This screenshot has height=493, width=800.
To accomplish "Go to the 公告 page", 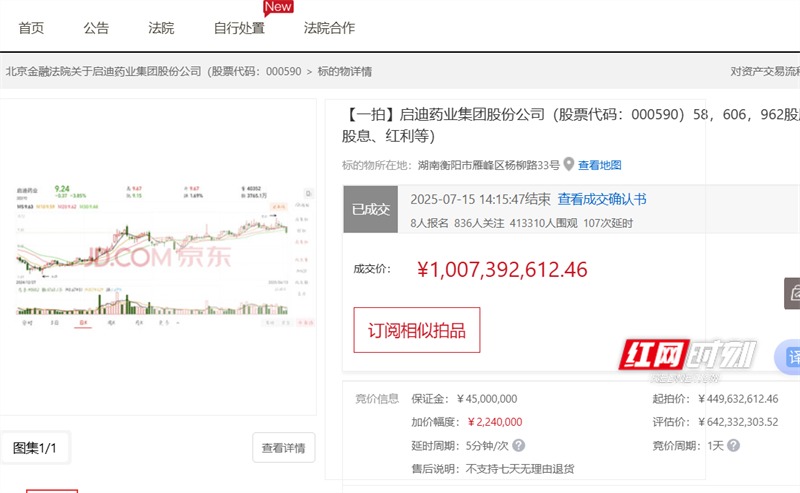I will [x=96, y=28].
